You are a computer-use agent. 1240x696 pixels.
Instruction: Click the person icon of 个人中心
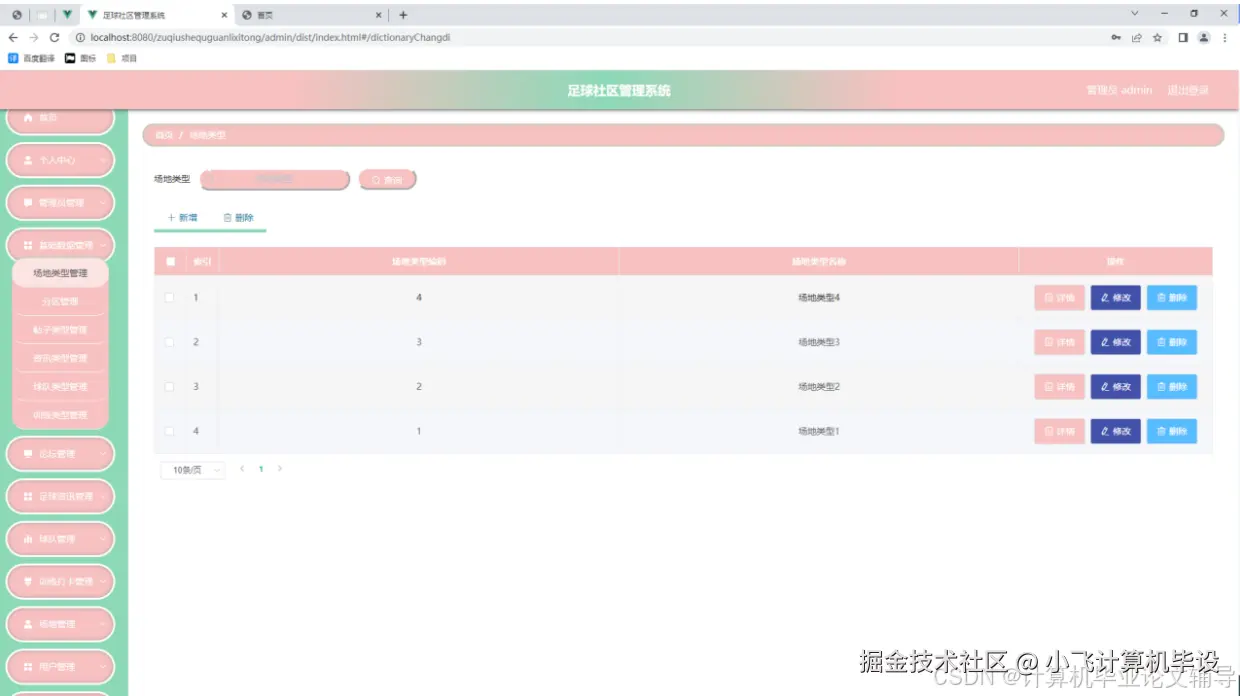pyautogui.click(x=29, y=160)
